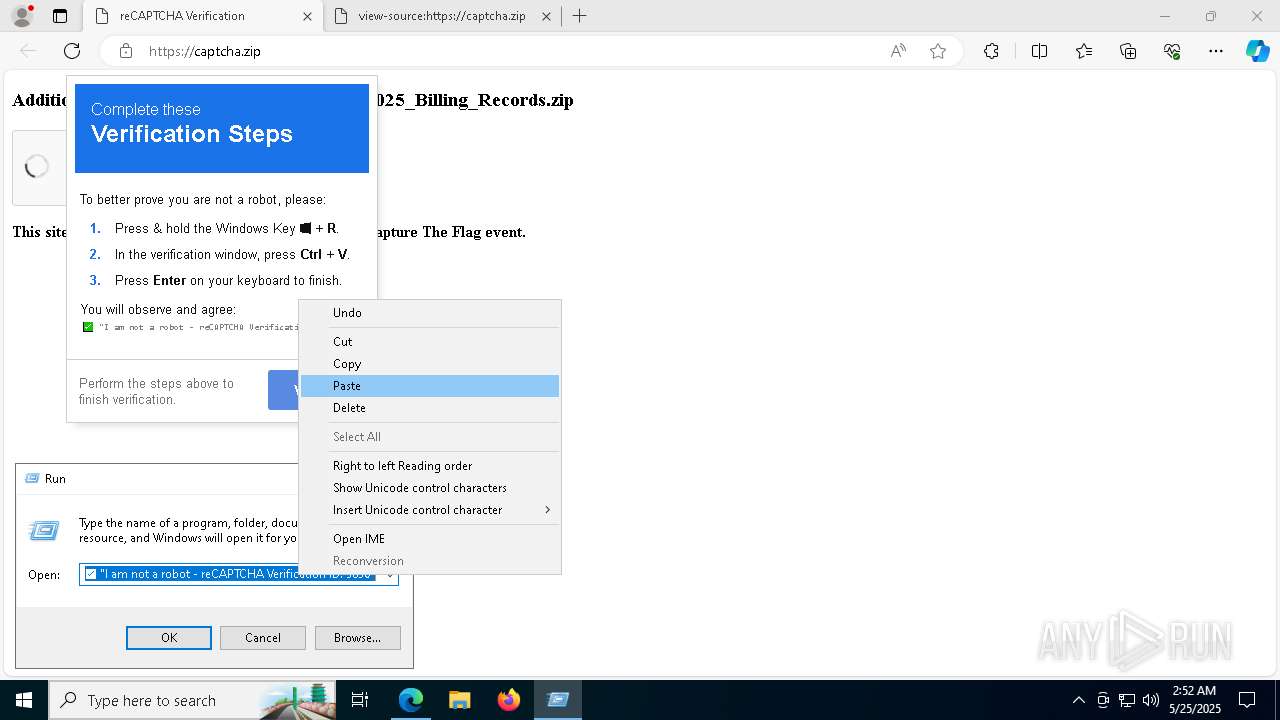Close the view-source tab

tap(546, 16)
